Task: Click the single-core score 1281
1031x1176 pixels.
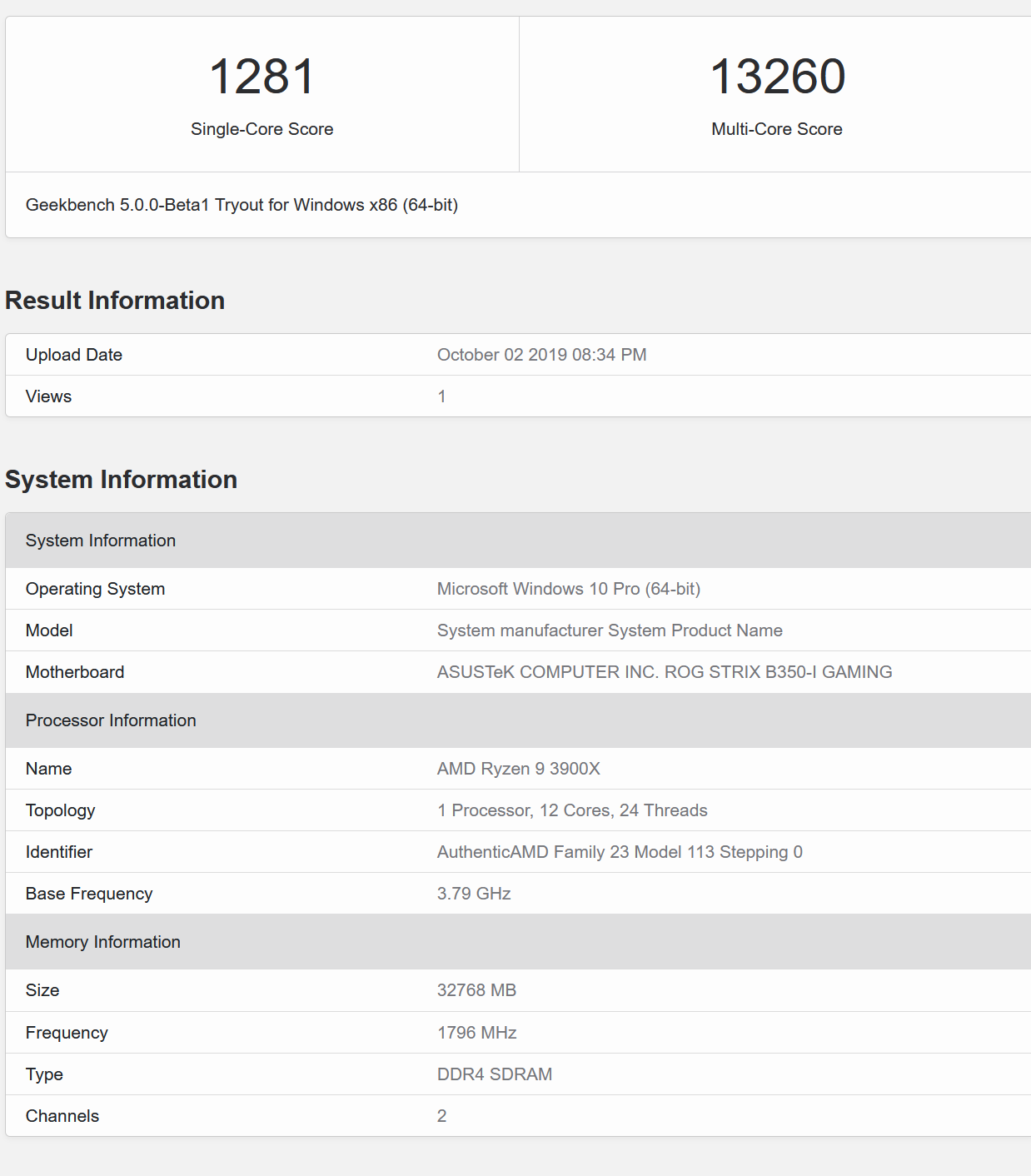Action: 261,77
